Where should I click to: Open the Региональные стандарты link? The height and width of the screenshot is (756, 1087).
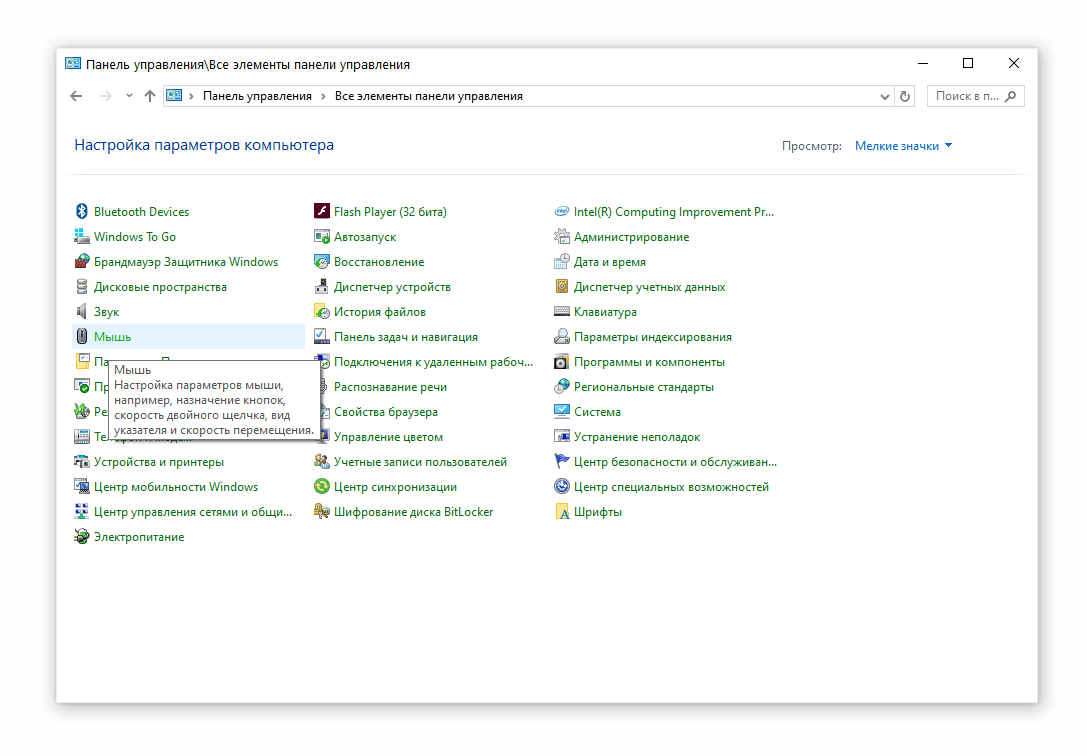[x=643, y=387]
